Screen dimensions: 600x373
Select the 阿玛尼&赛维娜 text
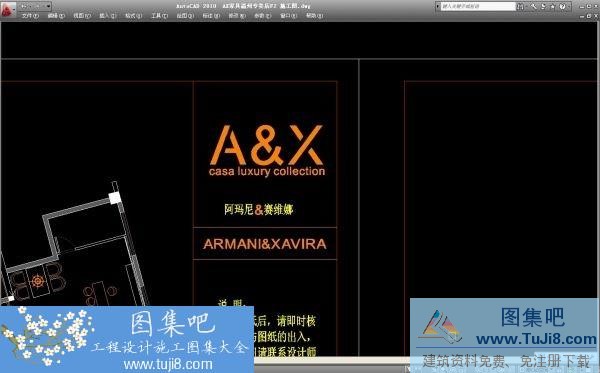coord(259,210)
